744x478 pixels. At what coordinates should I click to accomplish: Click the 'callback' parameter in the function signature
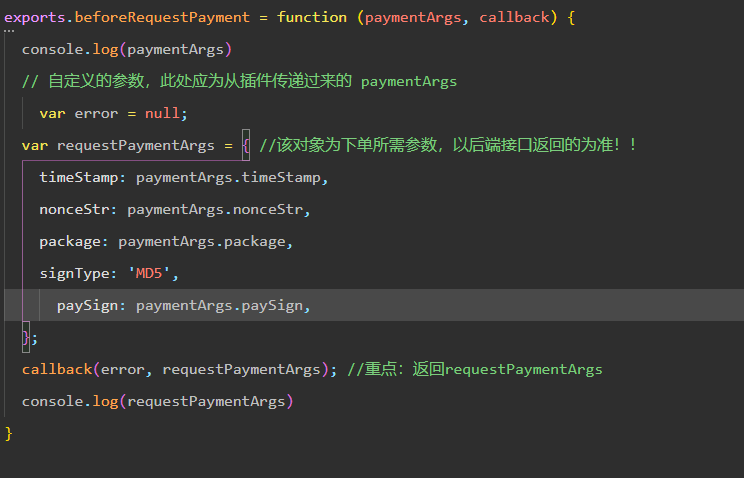click(x=514, y=18)
